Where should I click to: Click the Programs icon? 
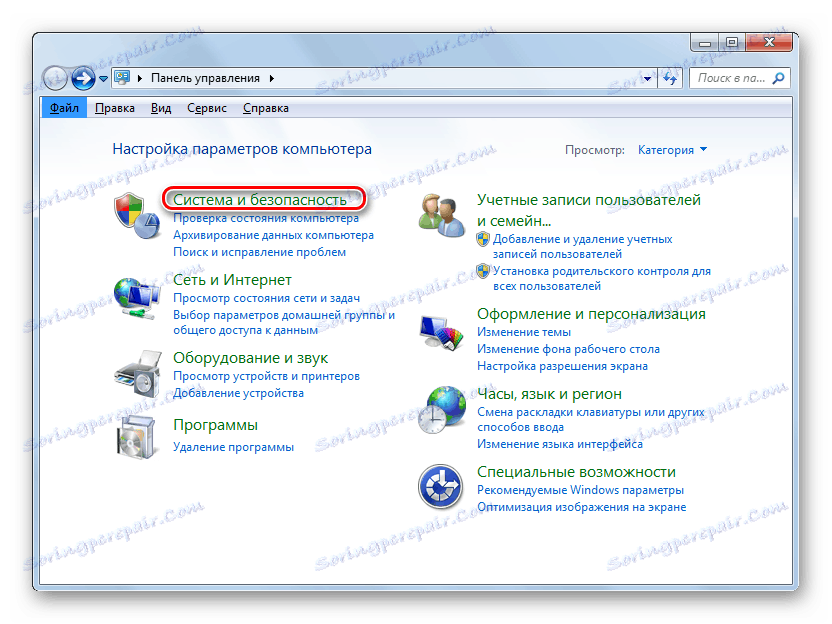(x=136, y=437)
